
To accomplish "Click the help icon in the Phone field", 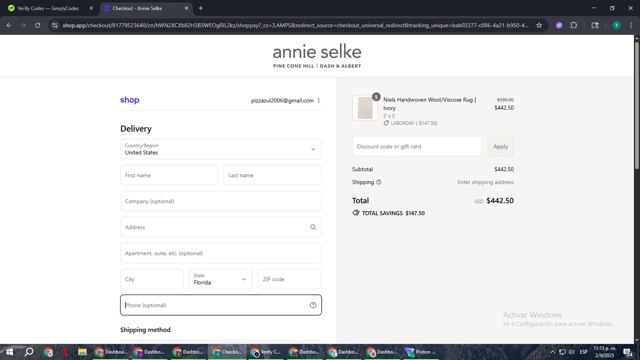I will click(313, 305).
